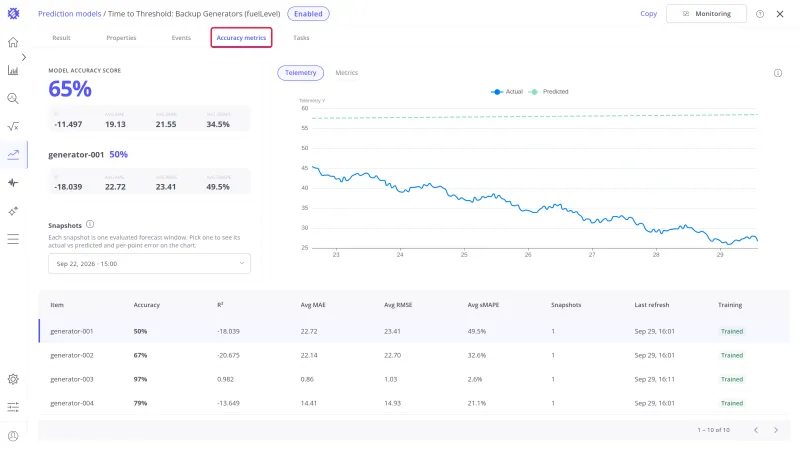Sort table by Avg RMSE column
800x450 pixels.
tap(398, 305)
